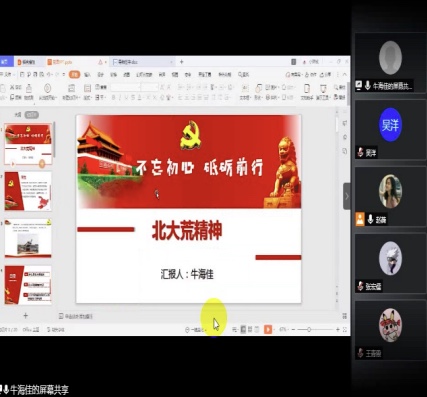The image size is (427, 397).
Task: Click the Save icon in quick access bar
Action: pyautogui.click(x=22, y=74)
